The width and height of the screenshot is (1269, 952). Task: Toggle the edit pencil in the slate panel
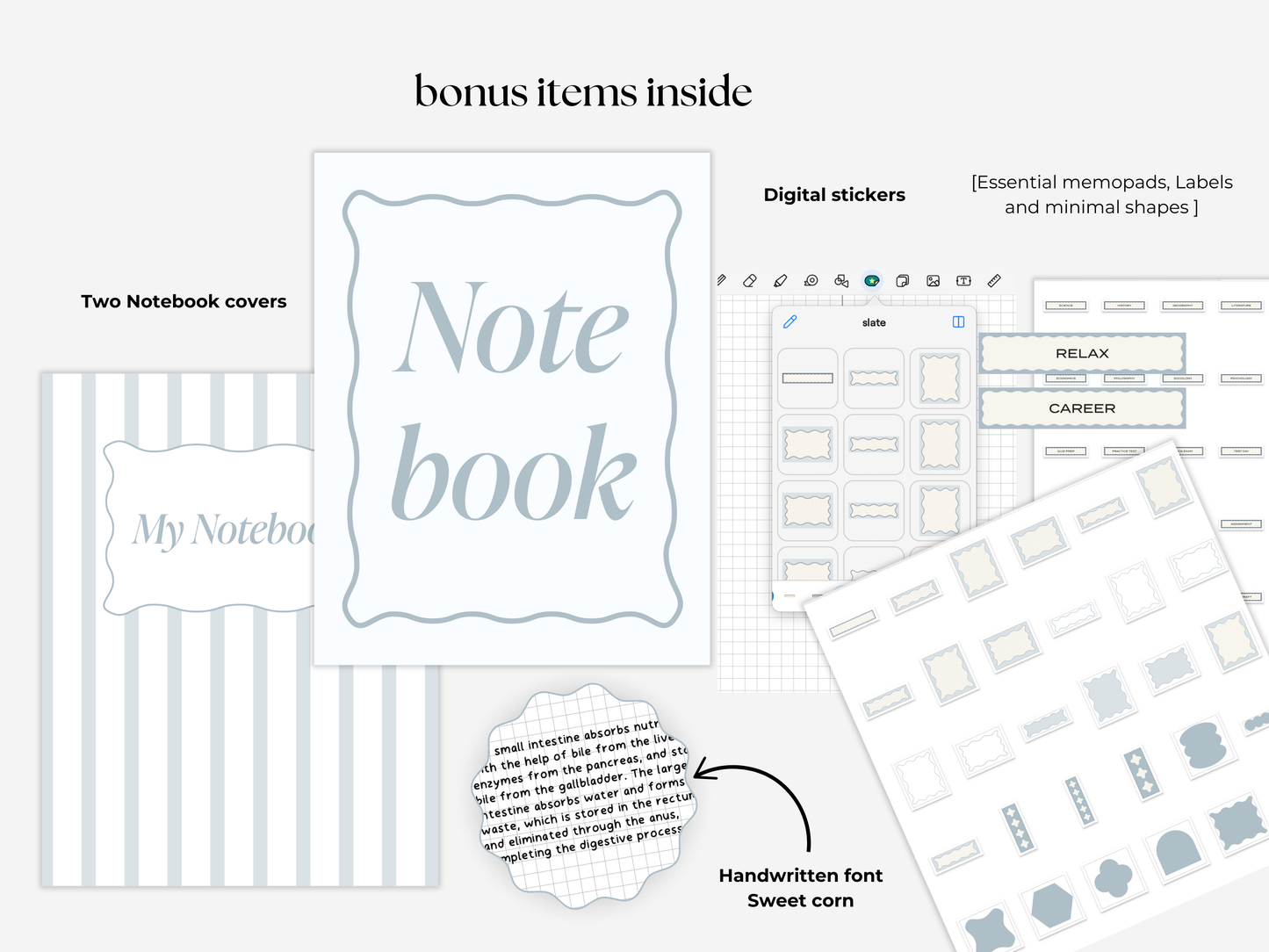[x=790, y=322]
